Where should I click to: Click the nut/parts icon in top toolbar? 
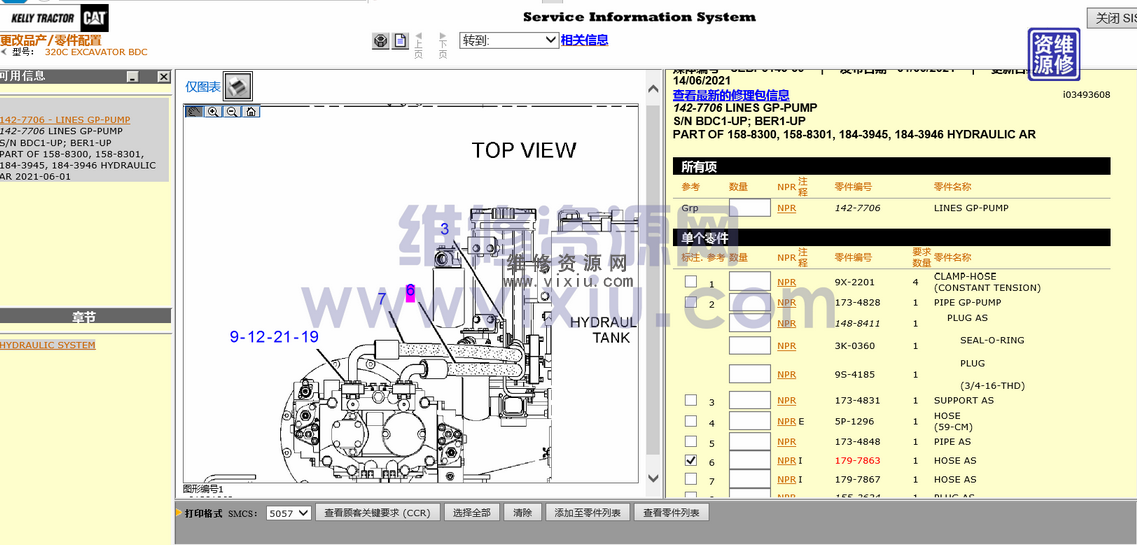coord(381,41)
